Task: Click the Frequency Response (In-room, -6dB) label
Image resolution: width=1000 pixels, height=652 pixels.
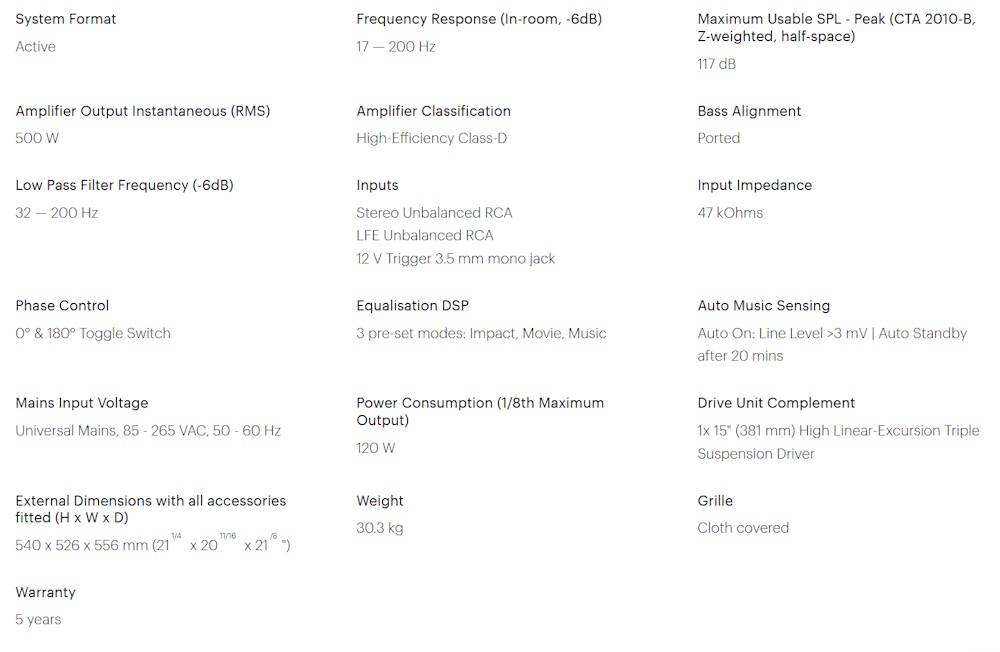Action: pos(479,19)
